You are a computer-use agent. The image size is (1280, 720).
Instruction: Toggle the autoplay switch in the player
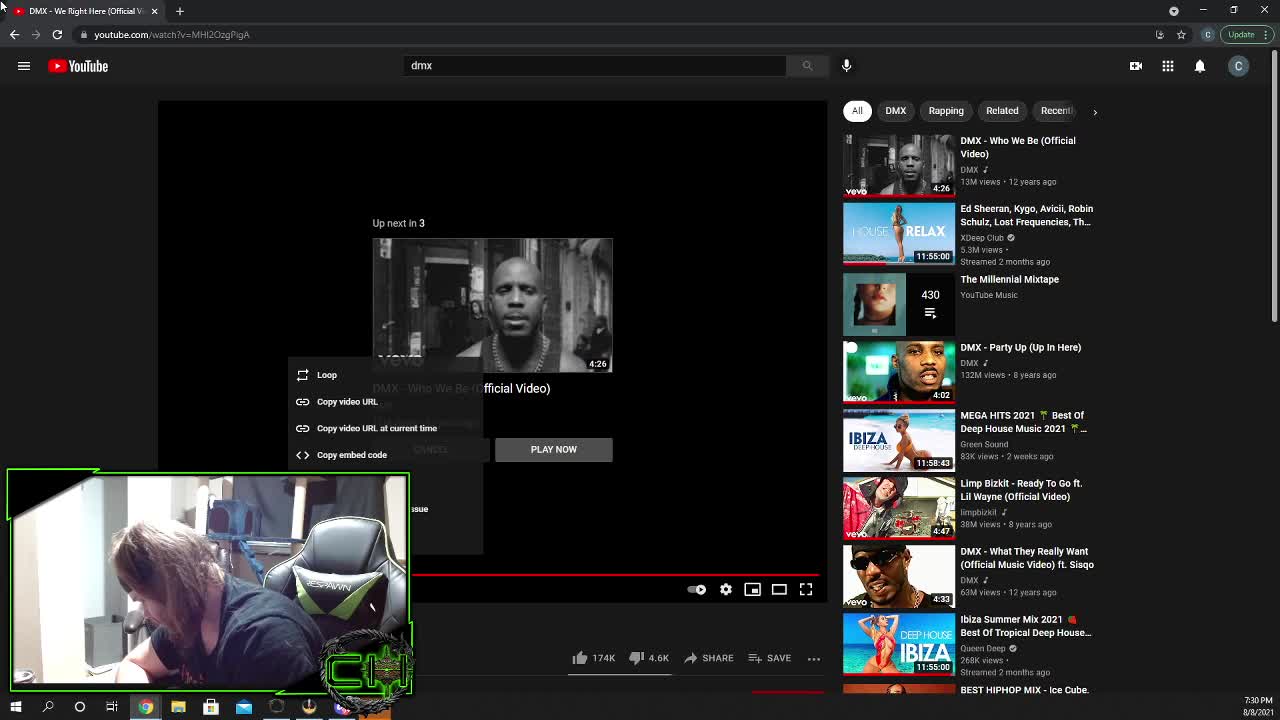click(x=697, y=590)
